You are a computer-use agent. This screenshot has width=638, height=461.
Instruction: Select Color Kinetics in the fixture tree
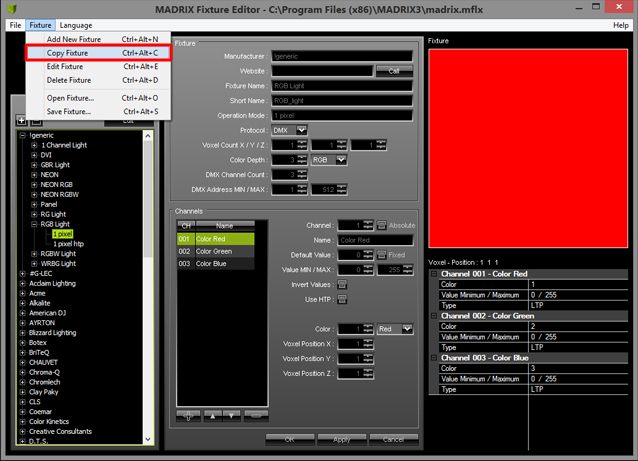(49, 422)
